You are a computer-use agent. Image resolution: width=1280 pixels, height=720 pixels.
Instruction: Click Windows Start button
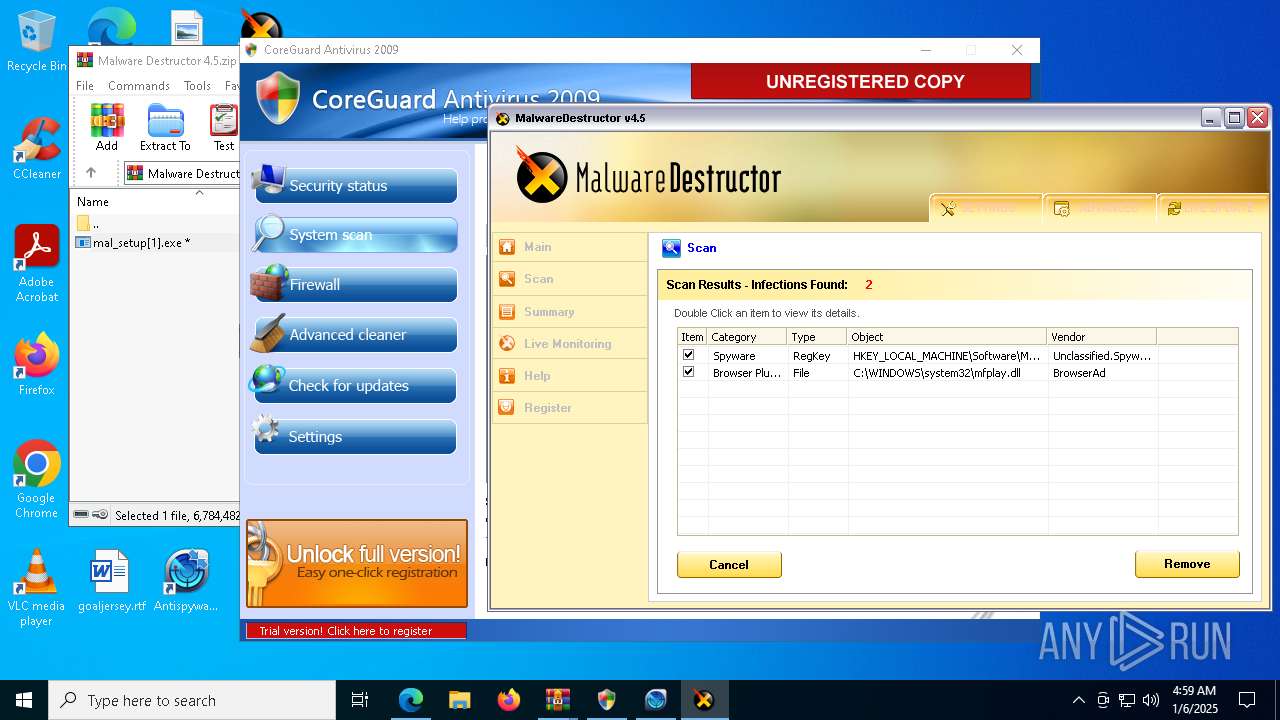tap(23, 700)
